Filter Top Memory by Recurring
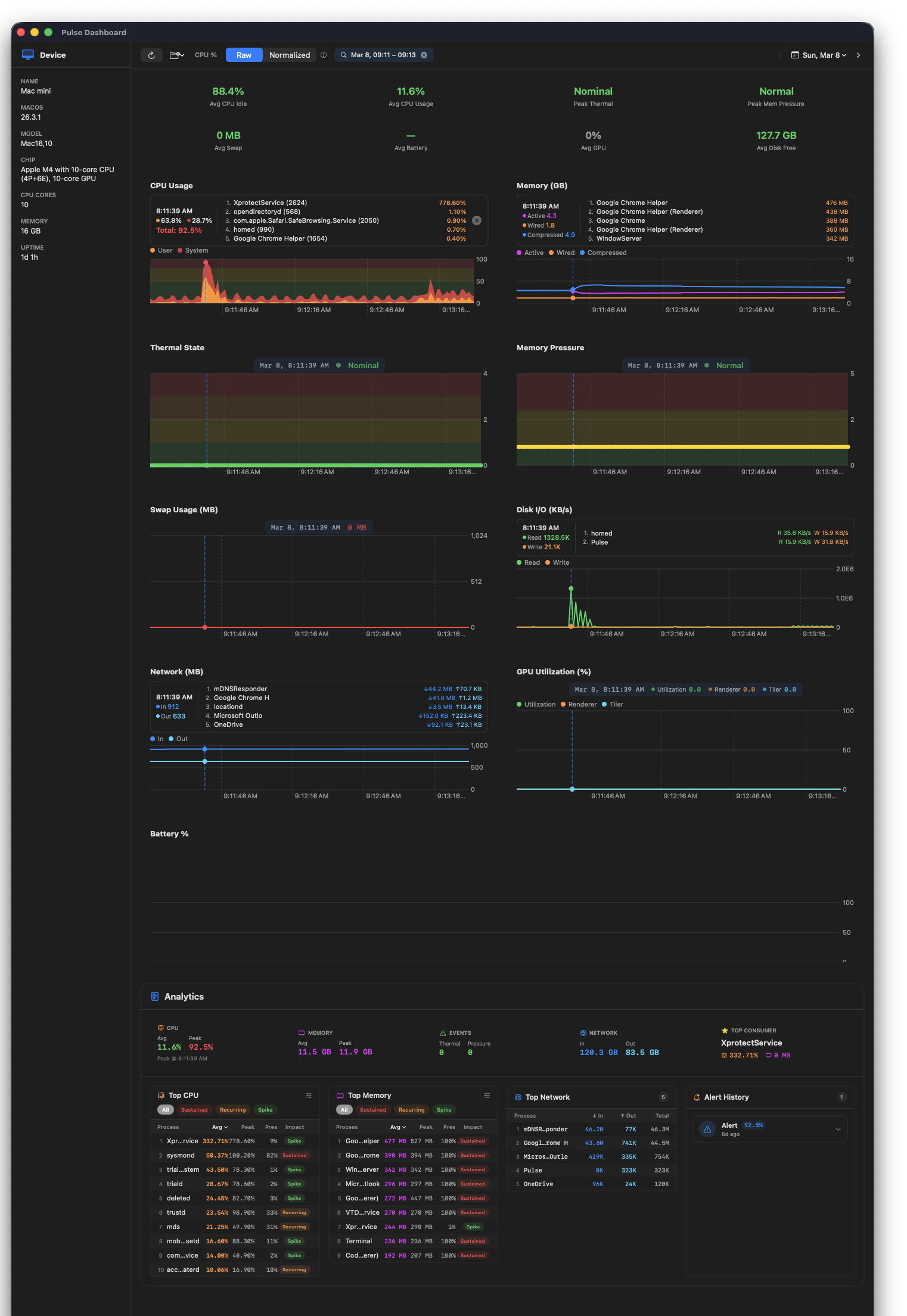The height and width of the screenshot is (1316, 907). (411, 1109)
